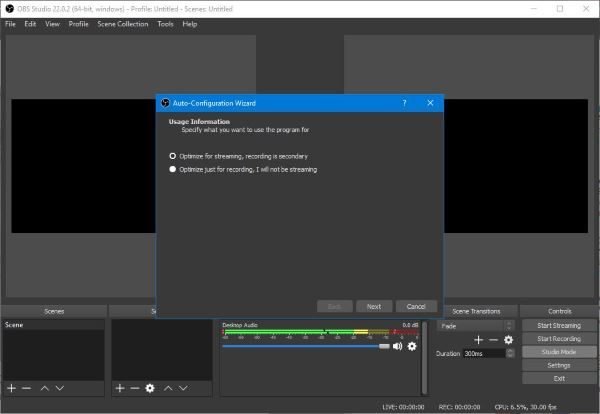Open the Edit menu
The image size is (600, 414).
tap(30, 24)
